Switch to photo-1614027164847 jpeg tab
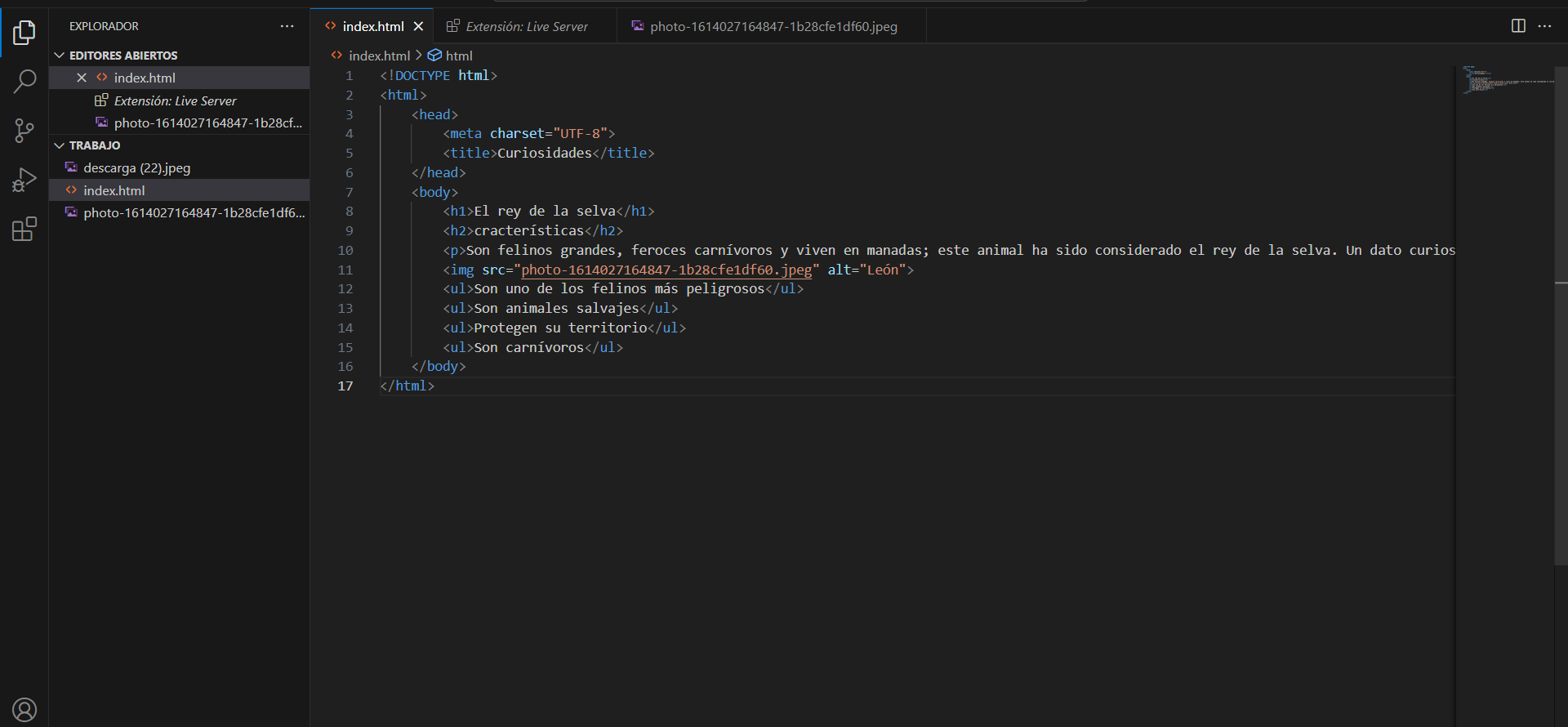Viewport: 1568px width, 727px height. pyautogui.click(x=772, y=26)
